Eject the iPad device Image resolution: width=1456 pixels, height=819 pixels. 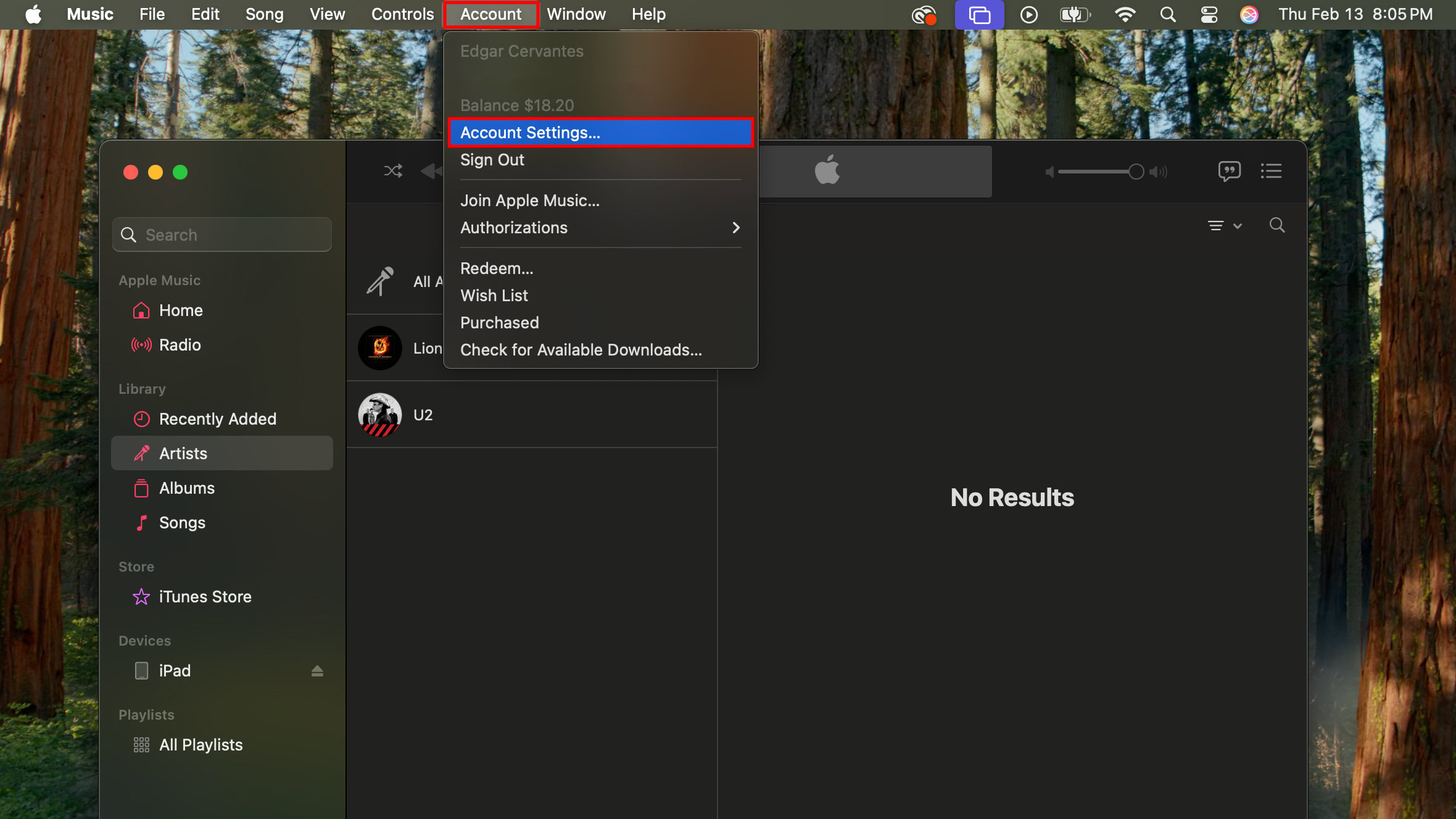(x=317, y=671)
